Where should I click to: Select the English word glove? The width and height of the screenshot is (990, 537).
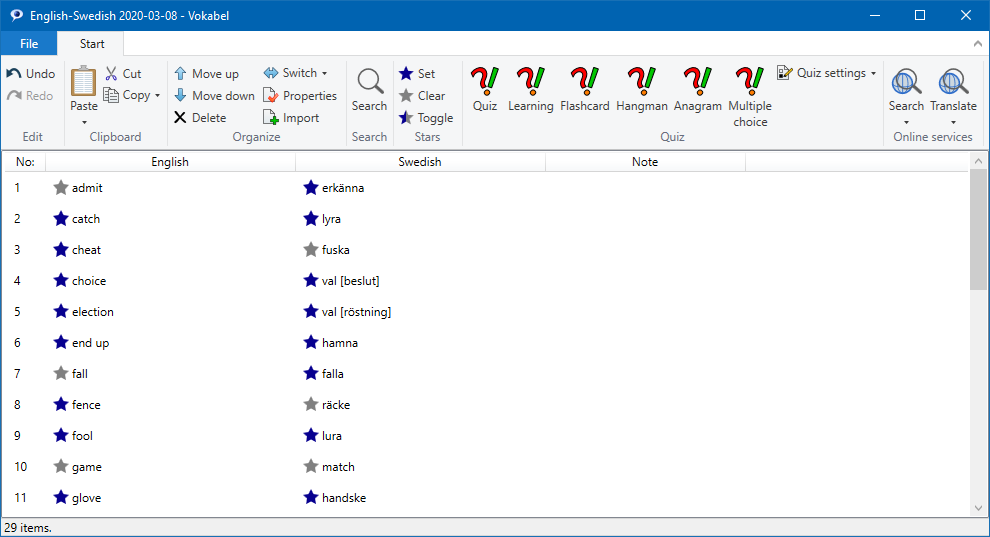click(x=86, y=497)
